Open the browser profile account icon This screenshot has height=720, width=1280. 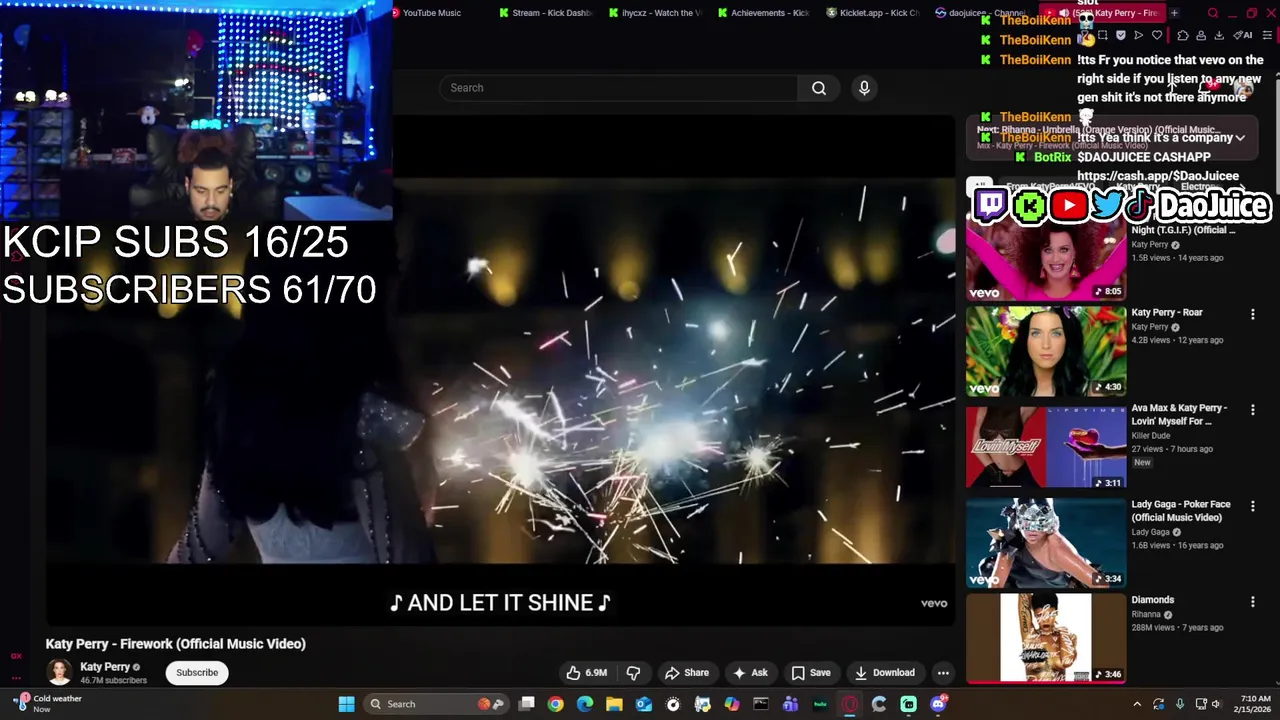[1201, 35]
